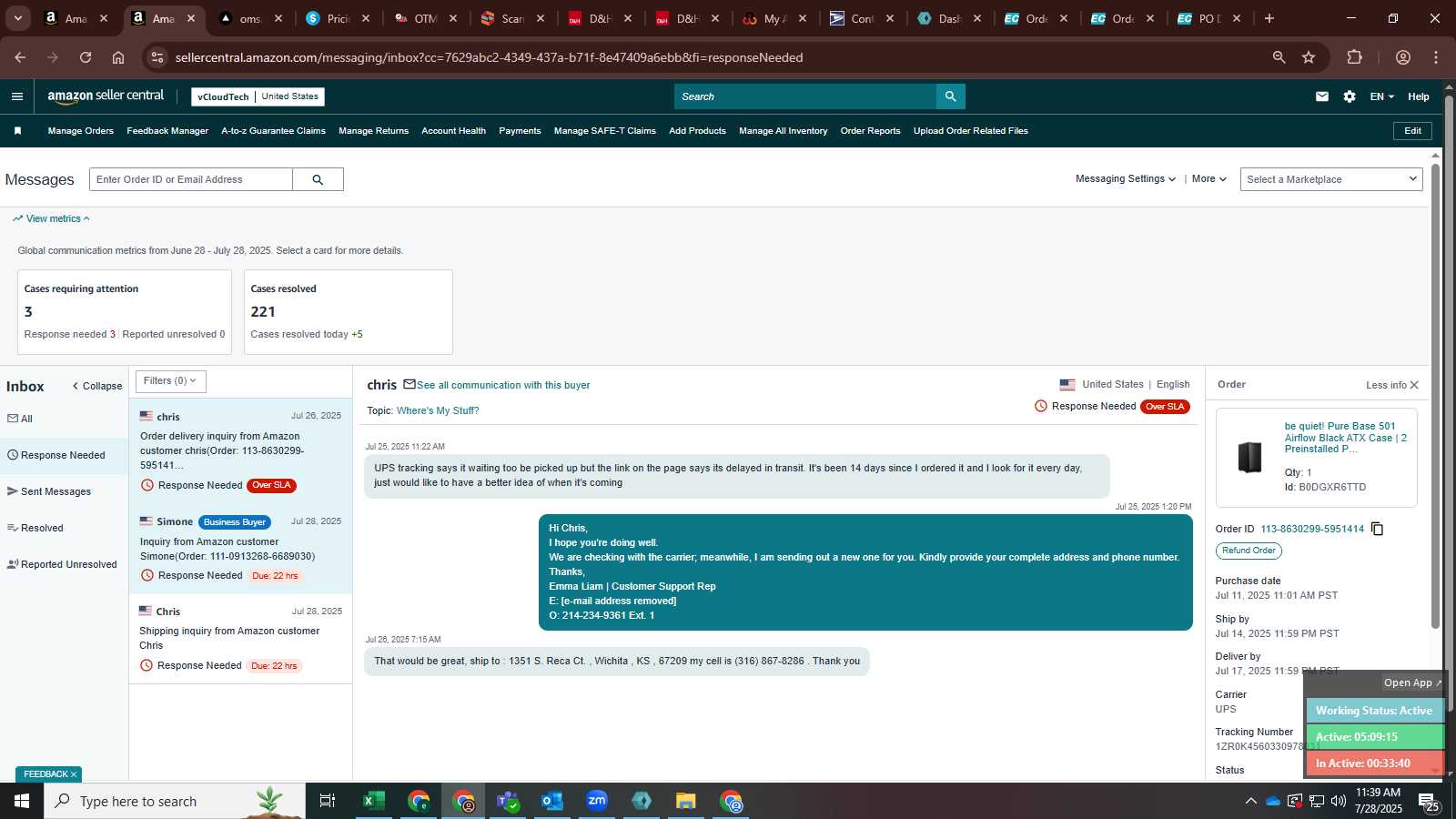Close the FEEDBACK tab with its X
The image size is (1456, 819).
pyautogui.click(x=74, y=774)
